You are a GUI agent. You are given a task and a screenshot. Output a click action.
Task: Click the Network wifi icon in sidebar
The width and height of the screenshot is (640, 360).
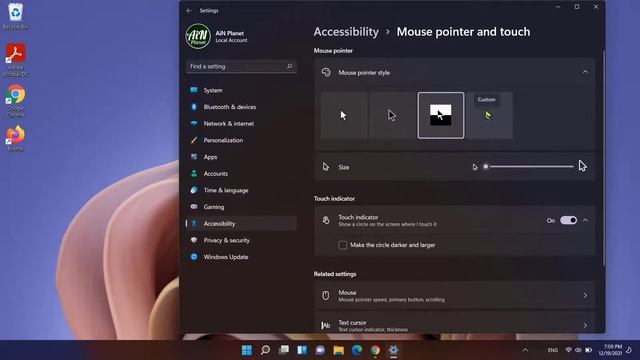(x=194, y=123)
